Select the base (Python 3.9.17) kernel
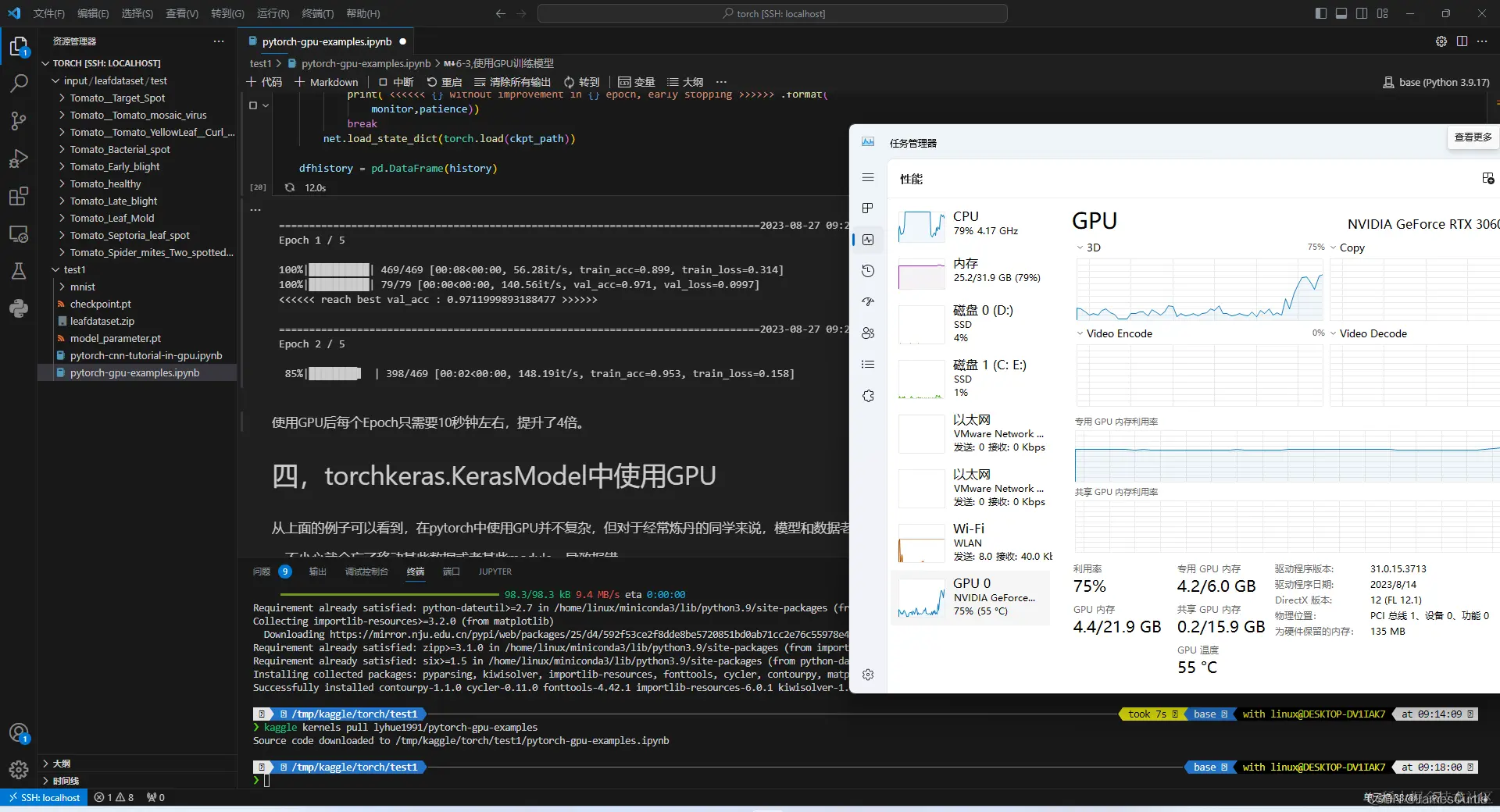Screen dimensions: 1500x812 (x=1436, y=82)
